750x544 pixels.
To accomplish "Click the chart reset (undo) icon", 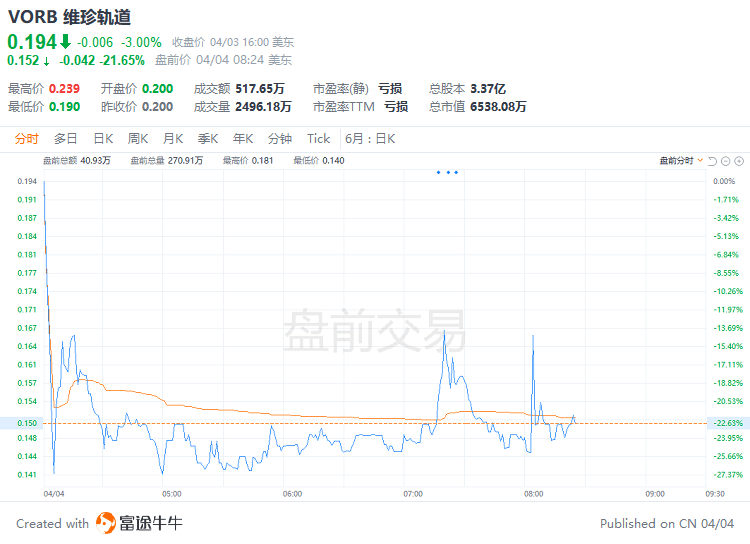I will pos(713,160).
